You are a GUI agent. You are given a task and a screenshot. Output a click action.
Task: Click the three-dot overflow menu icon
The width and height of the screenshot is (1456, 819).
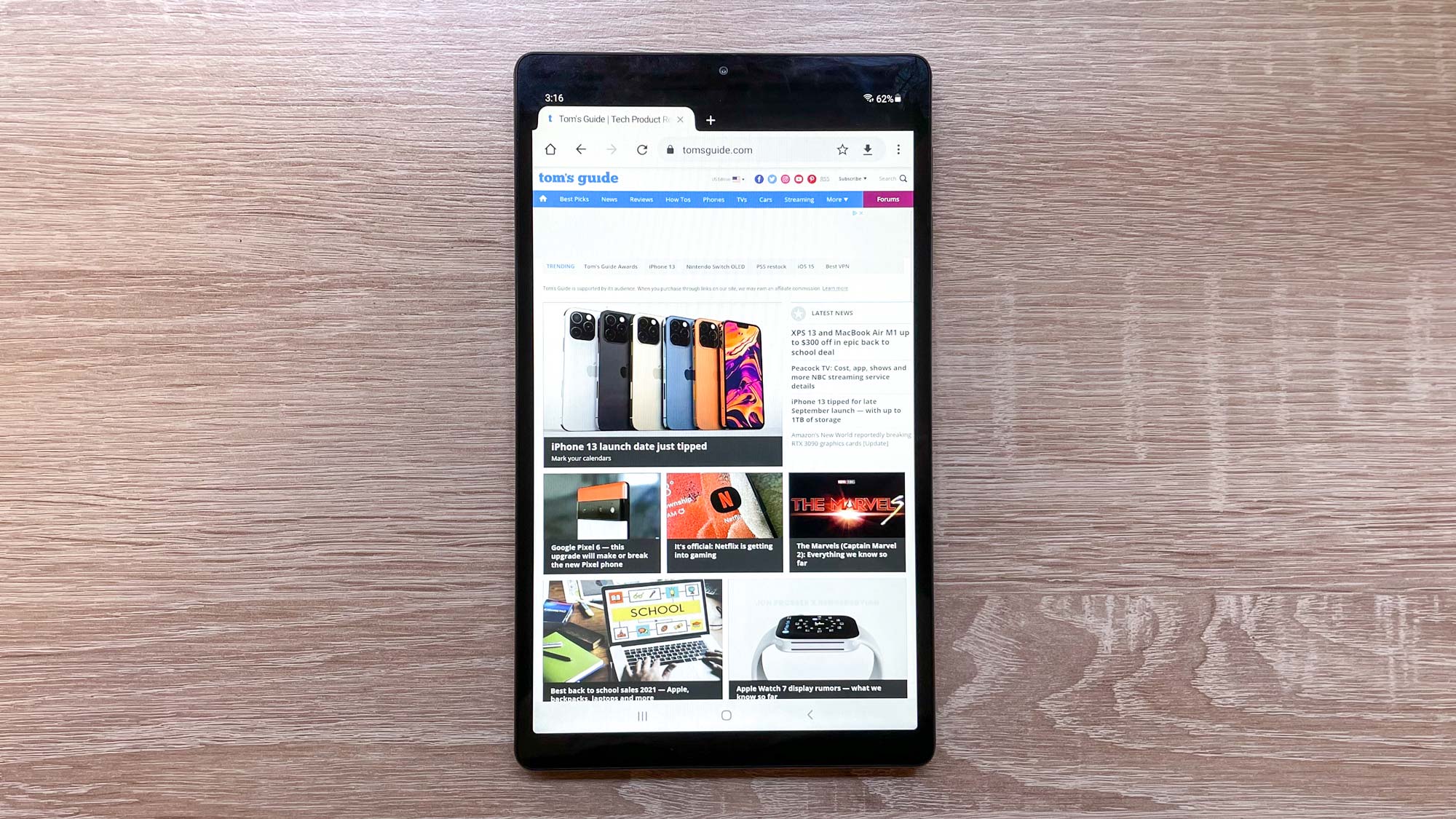(x=898, y=149)
